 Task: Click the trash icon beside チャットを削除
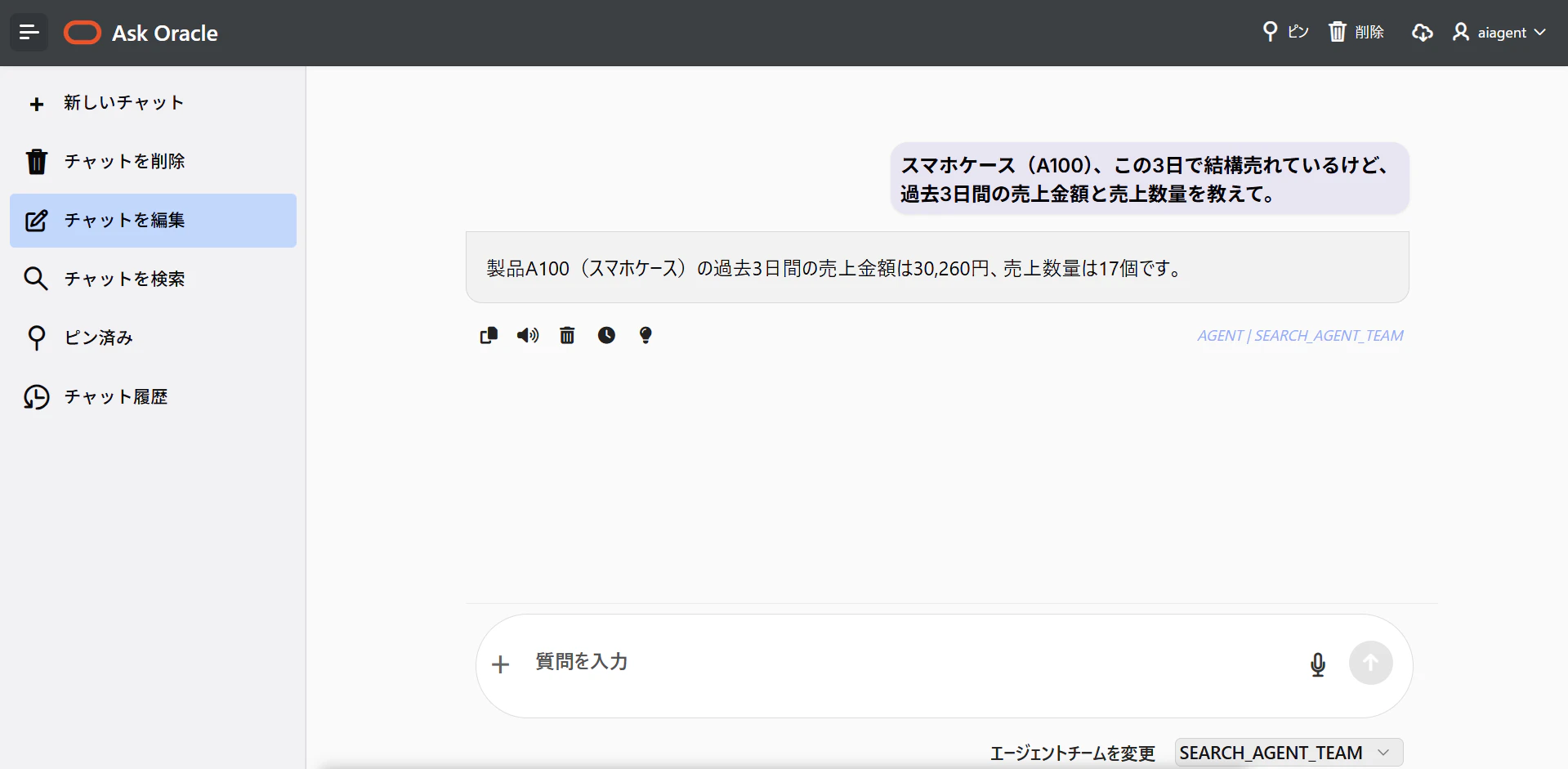(x=36, y=162)
